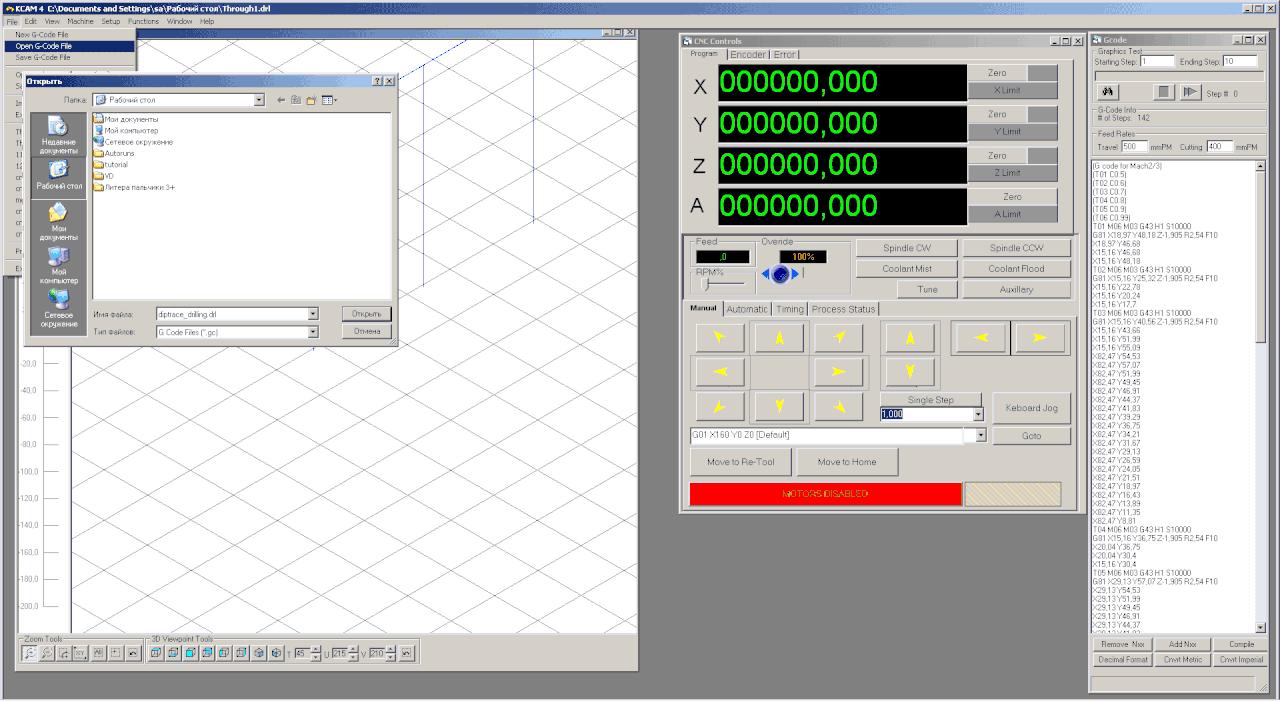Jog A axis right with arrow

pyautogui.click(x=1040, y=338)
